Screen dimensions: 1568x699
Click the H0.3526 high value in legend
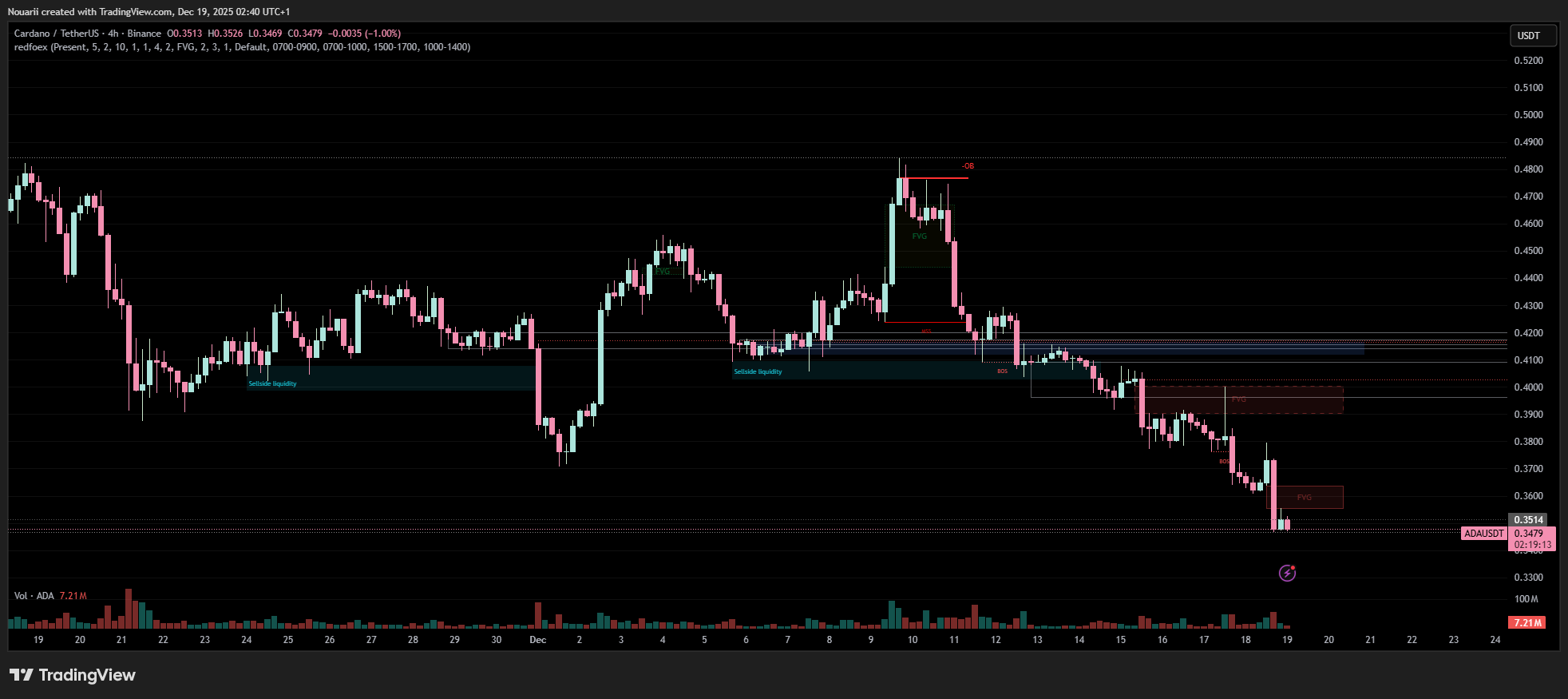click(225, 34)
